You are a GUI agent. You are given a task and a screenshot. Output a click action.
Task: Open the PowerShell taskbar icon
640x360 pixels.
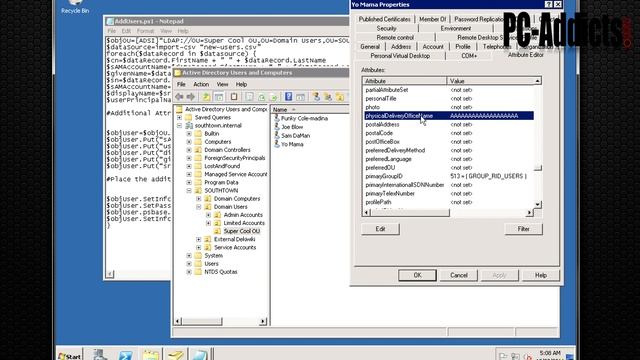point(125,355)
